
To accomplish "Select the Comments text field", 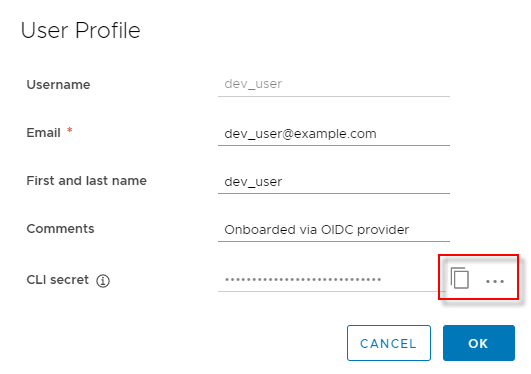I will pyautogui.click(x=334, y=230).
